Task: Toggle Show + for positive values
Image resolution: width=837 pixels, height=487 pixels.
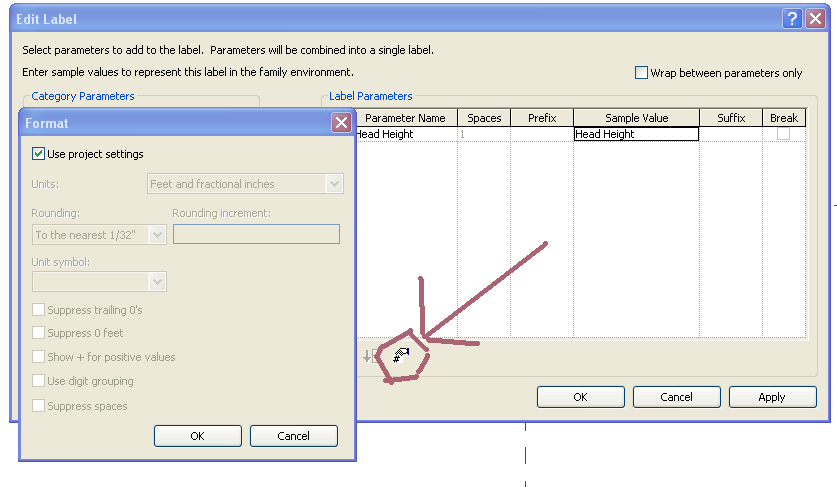Action: (38, 357)
